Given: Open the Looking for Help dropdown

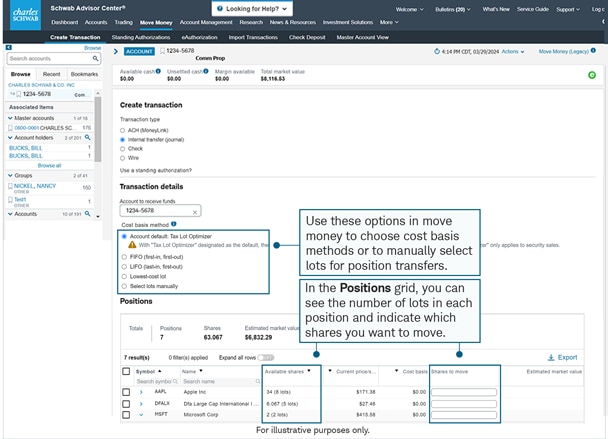Looking at the screenshot, I should pos(252,9).
